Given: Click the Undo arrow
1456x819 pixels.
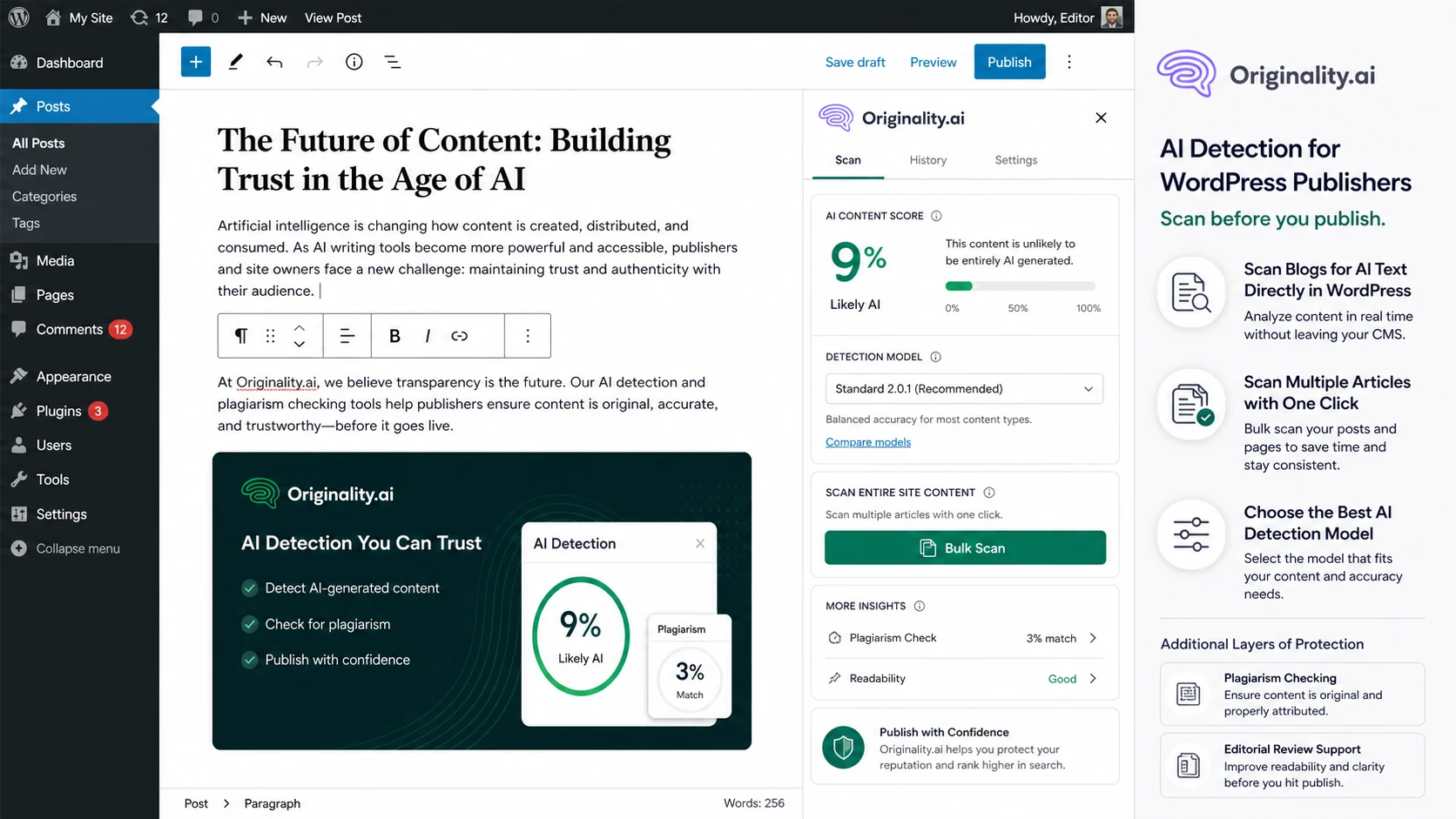Looking at the screenshot, I should click(274, 62).
